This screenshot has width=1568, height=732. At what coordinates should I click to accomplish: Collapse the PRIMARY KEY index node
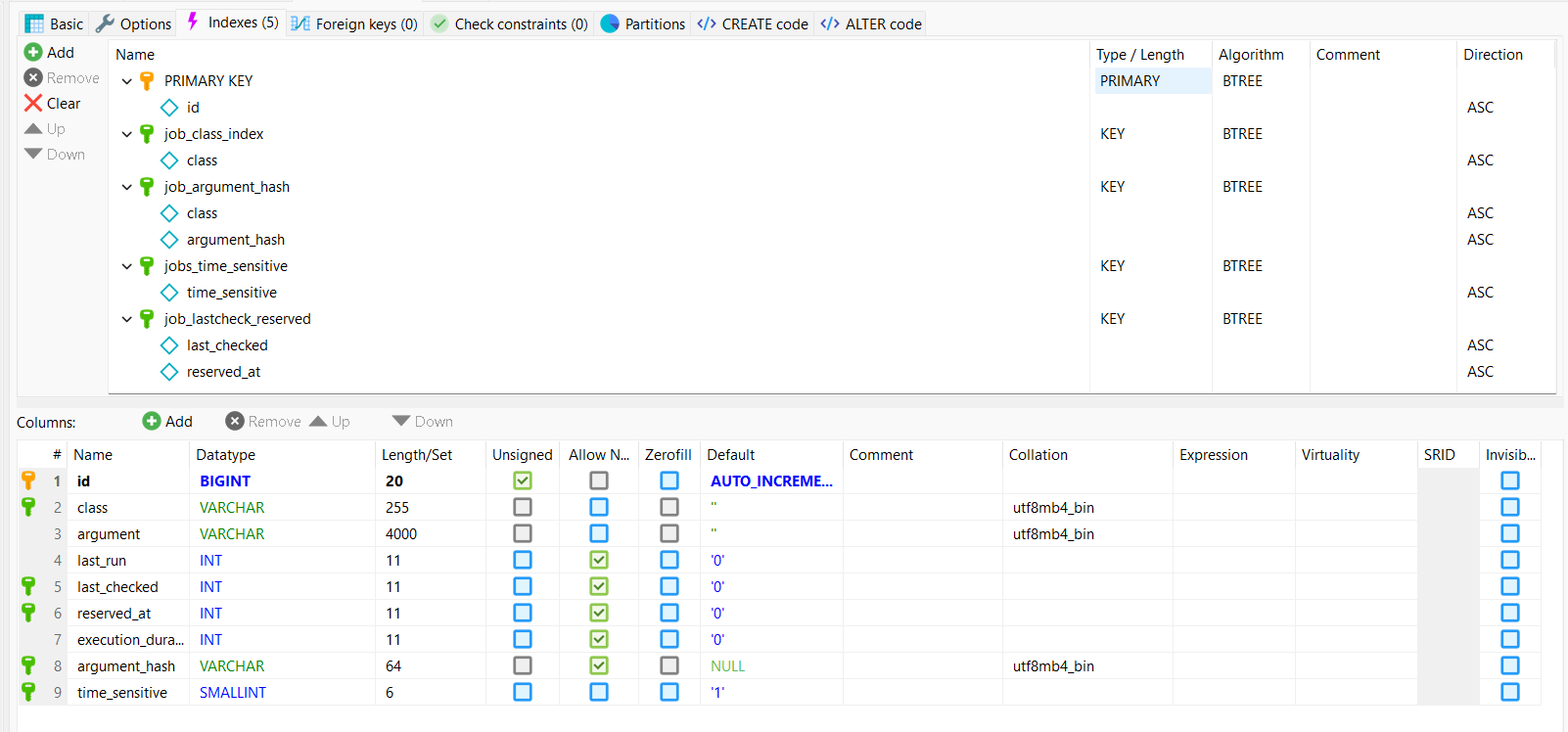coord(126,81)
